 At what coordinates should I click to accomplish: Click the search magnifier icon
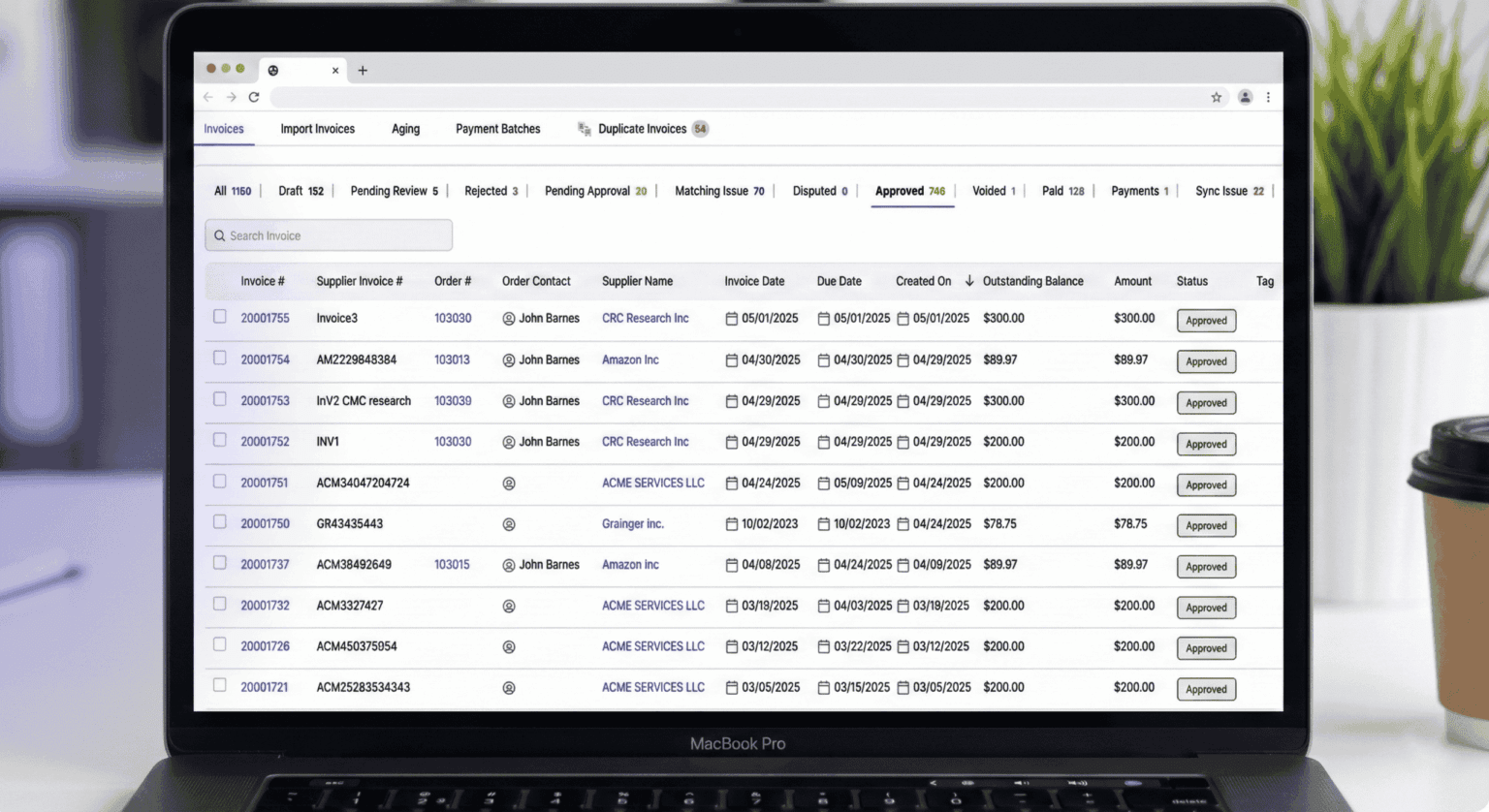[x=220, y=235]
